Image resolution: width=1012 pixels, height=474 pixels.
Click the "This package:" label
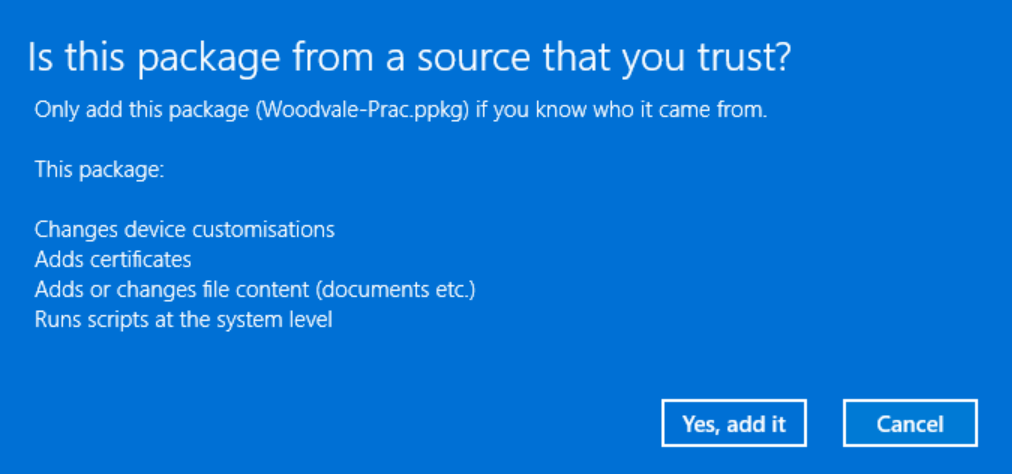pos(99,170)
